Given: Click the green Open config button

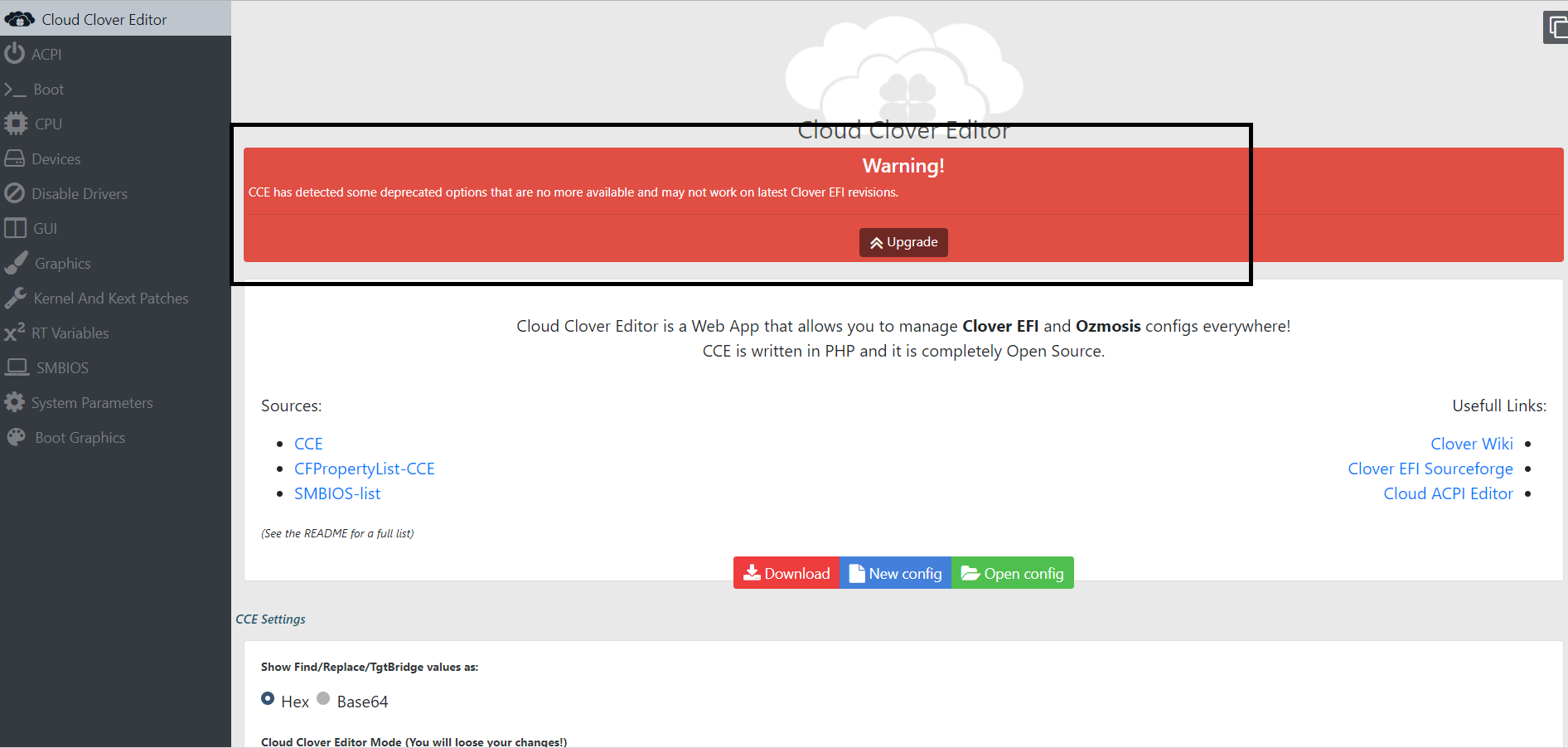Looking at the screenshot, I should tap(1013, 573).
